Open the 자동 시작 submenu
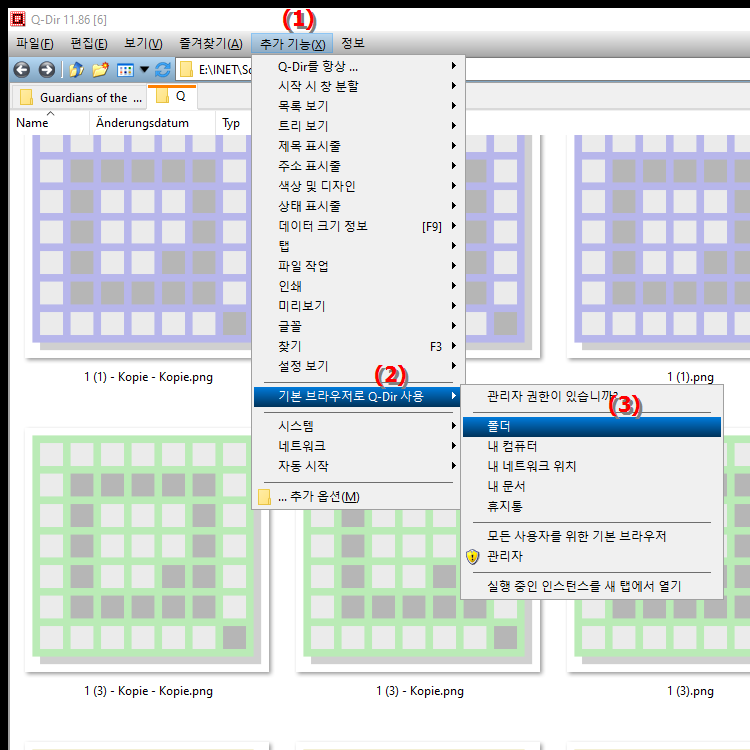This screenshot has width=750, height=750. (357, 466)
